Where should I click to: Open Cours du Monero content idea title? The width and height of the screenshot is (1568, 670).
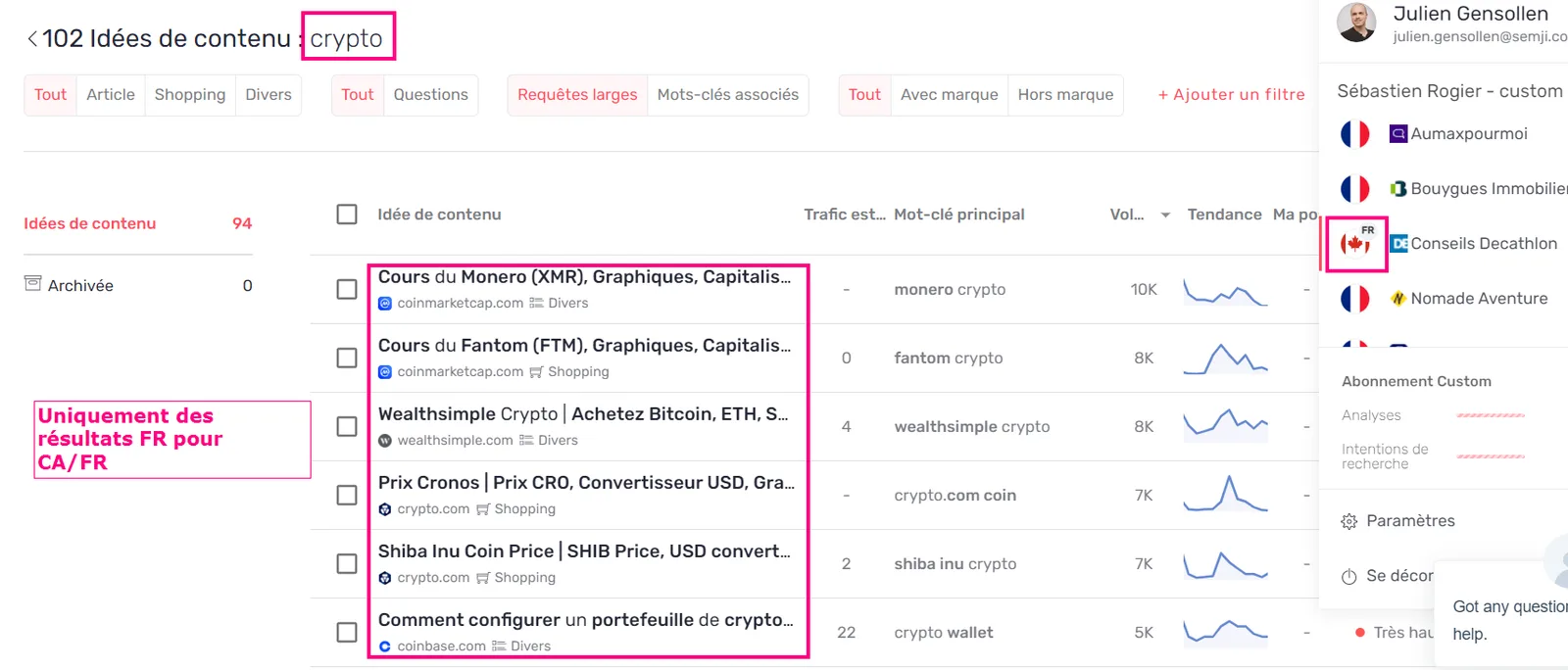point(585,277)
